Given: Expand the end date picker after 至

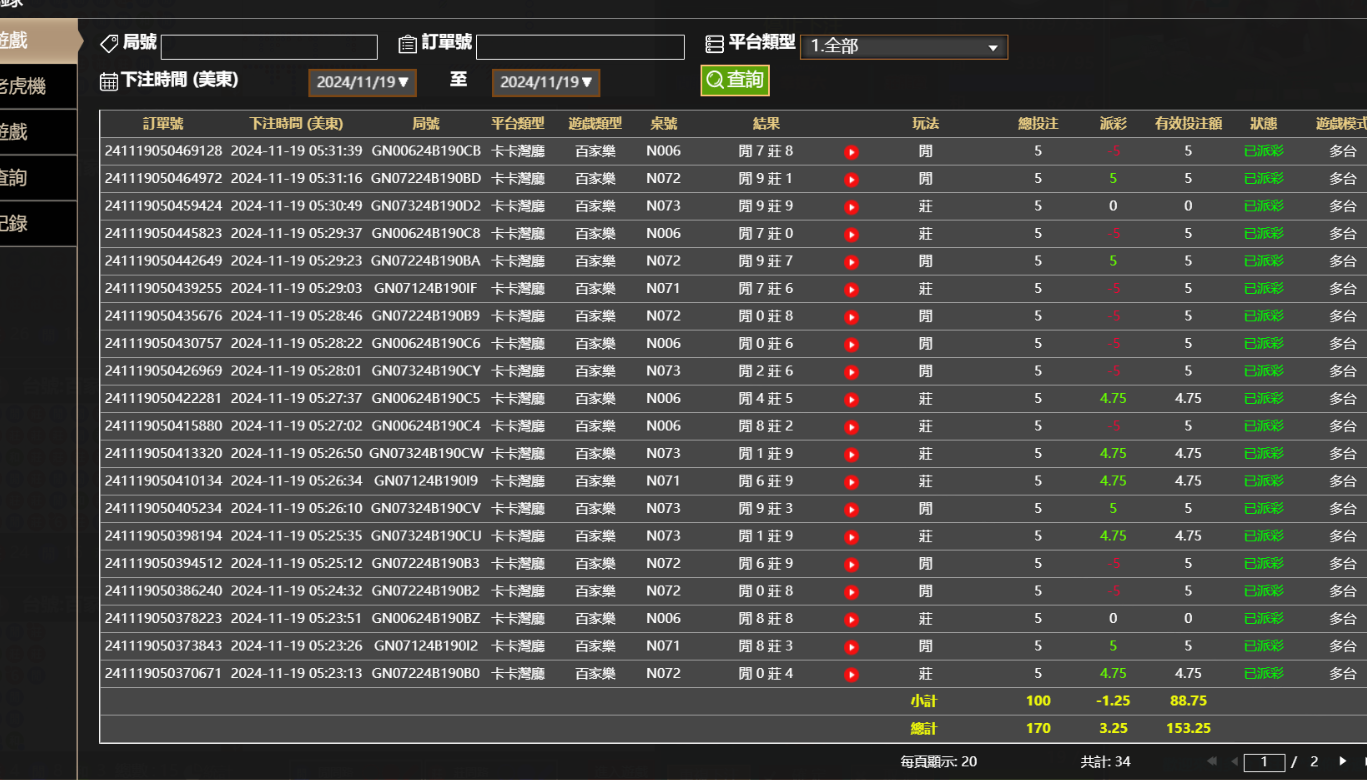Looking at the screenshot, I should point(546,83).
